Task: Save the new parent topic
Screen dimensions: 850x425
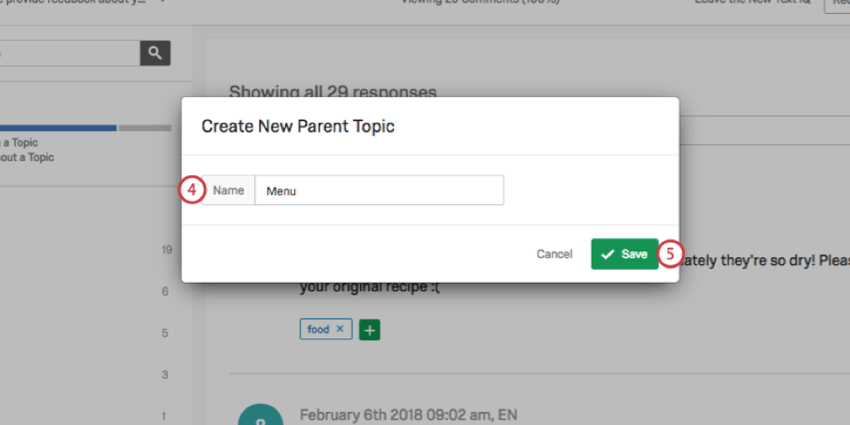Action: tap(624, 254)
